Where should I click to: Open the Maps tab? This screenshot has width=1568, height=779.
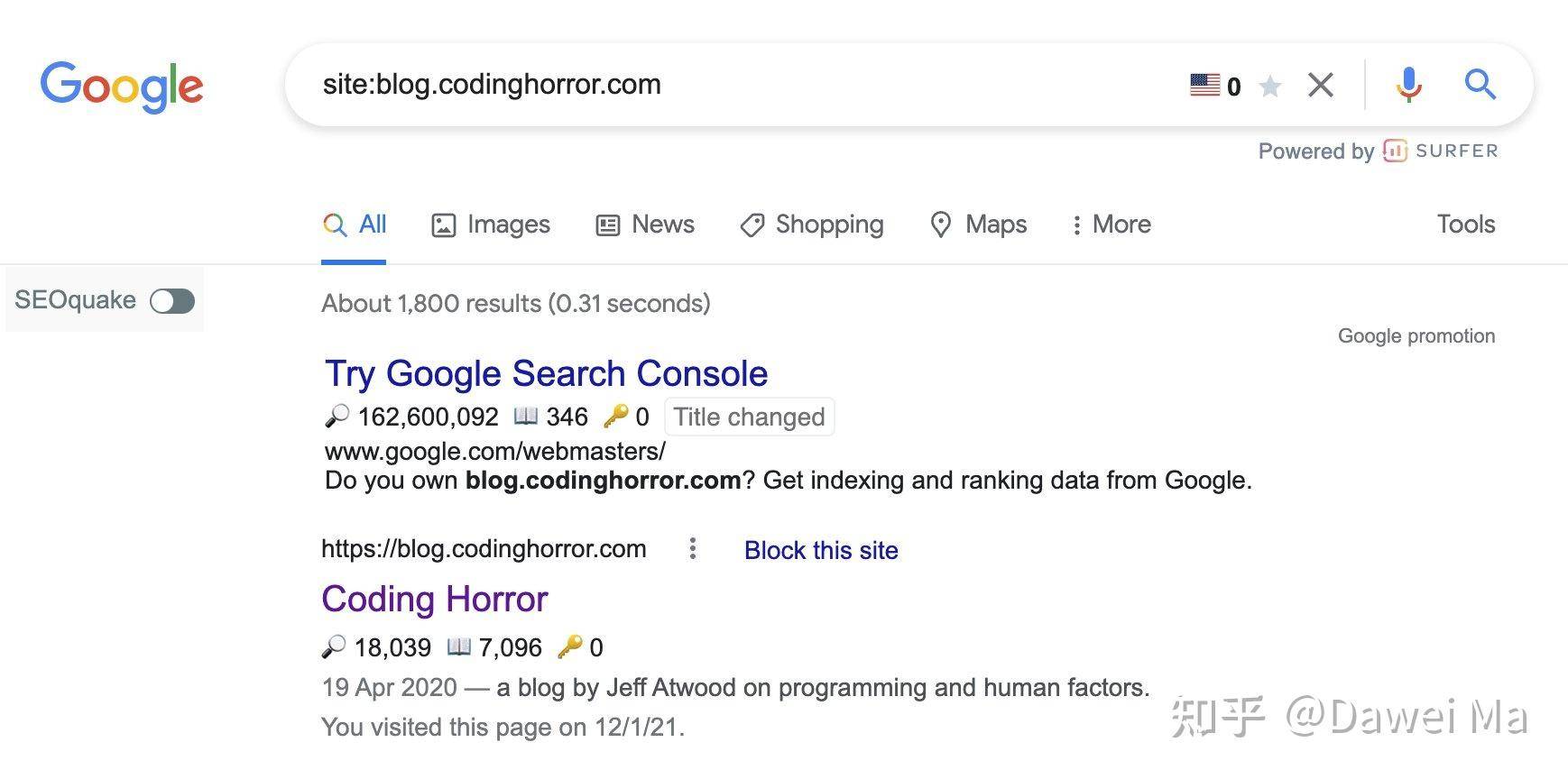979,224
